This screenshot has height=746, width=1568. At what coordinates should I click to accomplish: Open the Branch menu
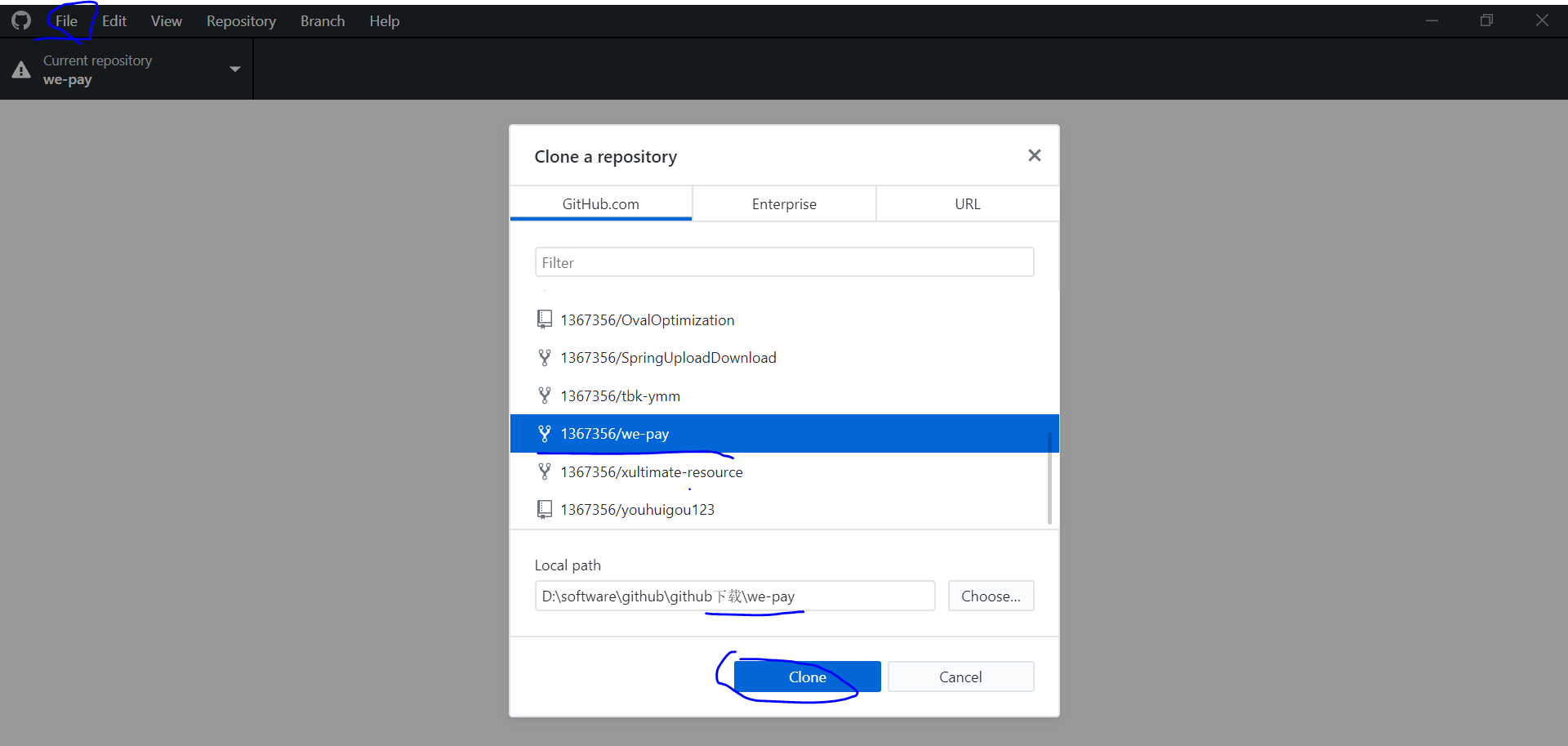point(323,21)
